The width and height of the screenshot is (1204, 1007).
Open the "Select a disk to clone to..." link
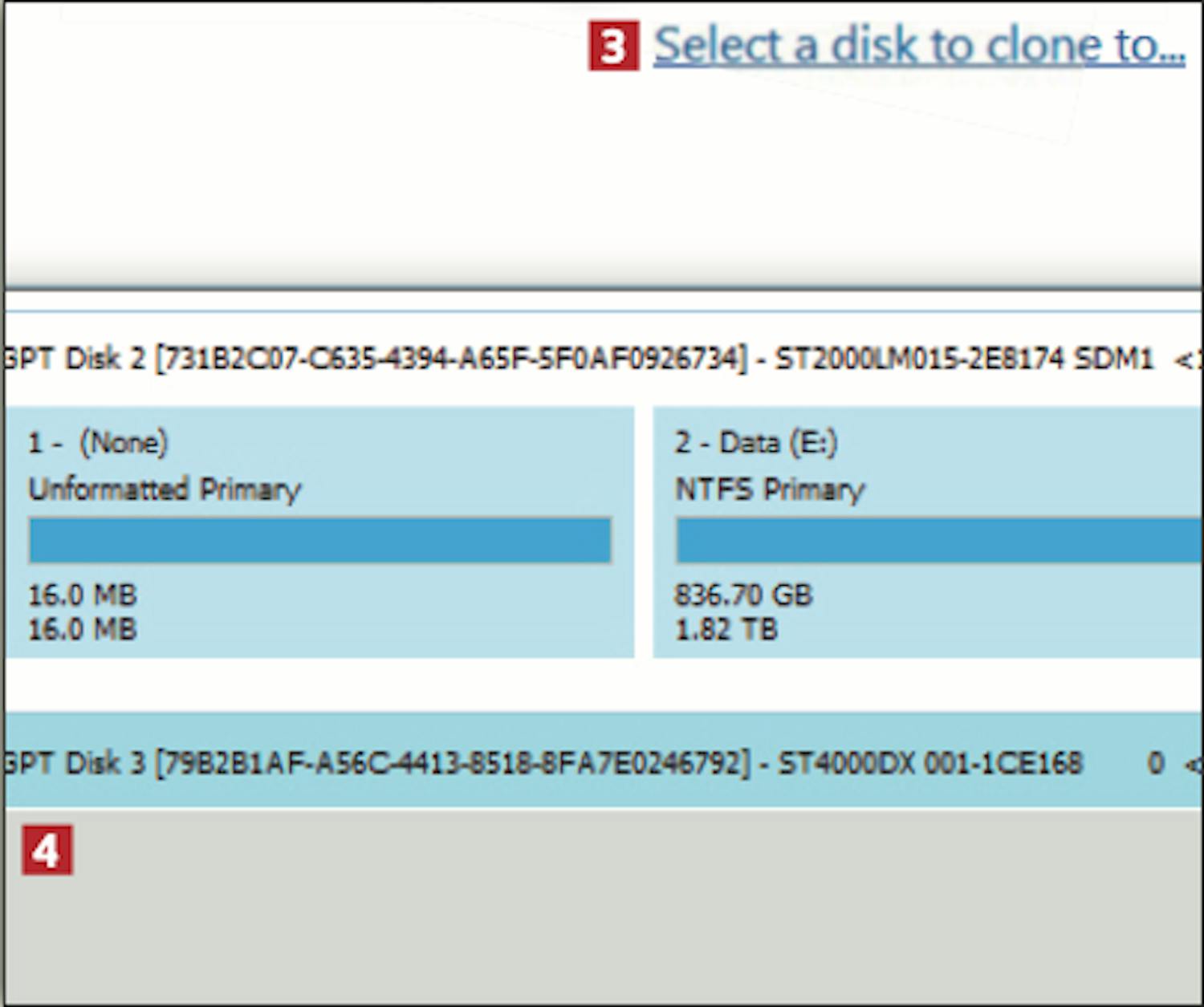tap(919, 46)
